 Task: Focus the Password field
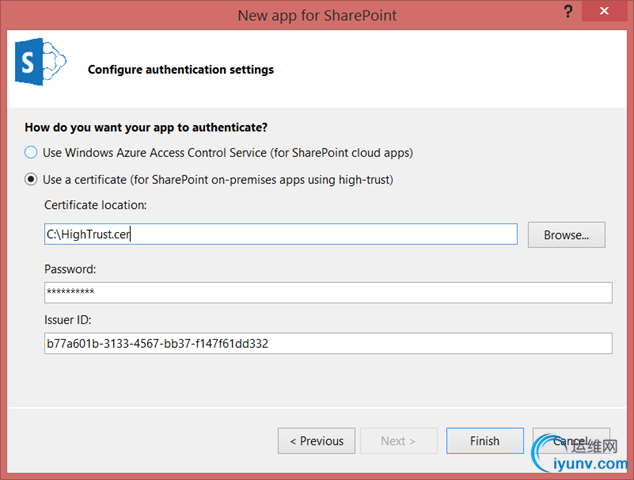[x=328, y=292]
